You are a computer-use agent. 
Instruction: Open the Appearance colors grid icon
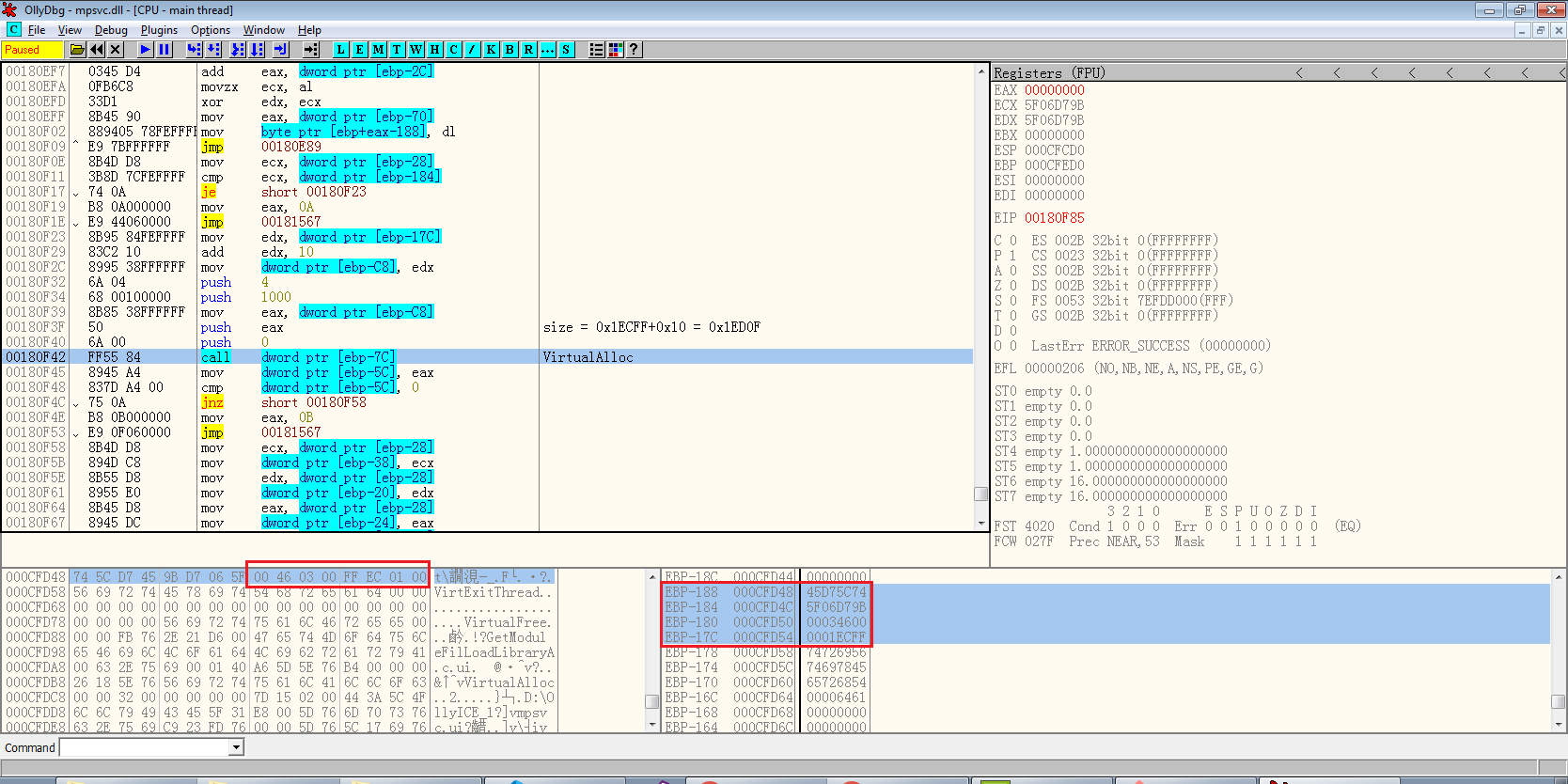(x=616, y=50)
